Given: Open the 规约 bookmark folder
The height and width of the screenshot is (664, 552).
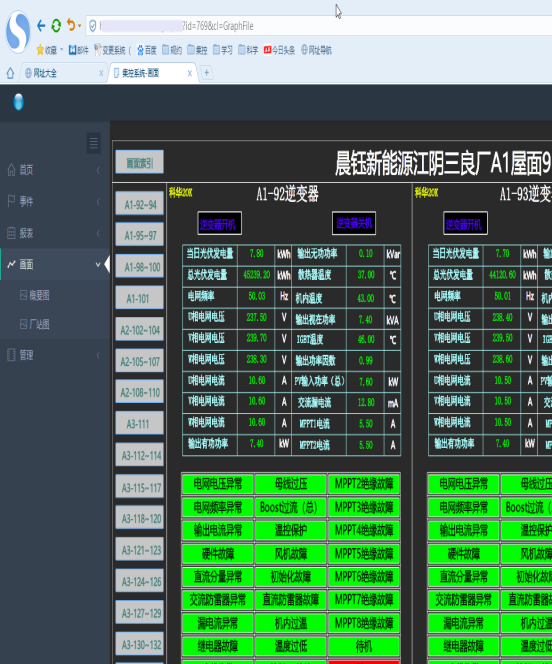Looking at the screenshot, I should (172, 50).
